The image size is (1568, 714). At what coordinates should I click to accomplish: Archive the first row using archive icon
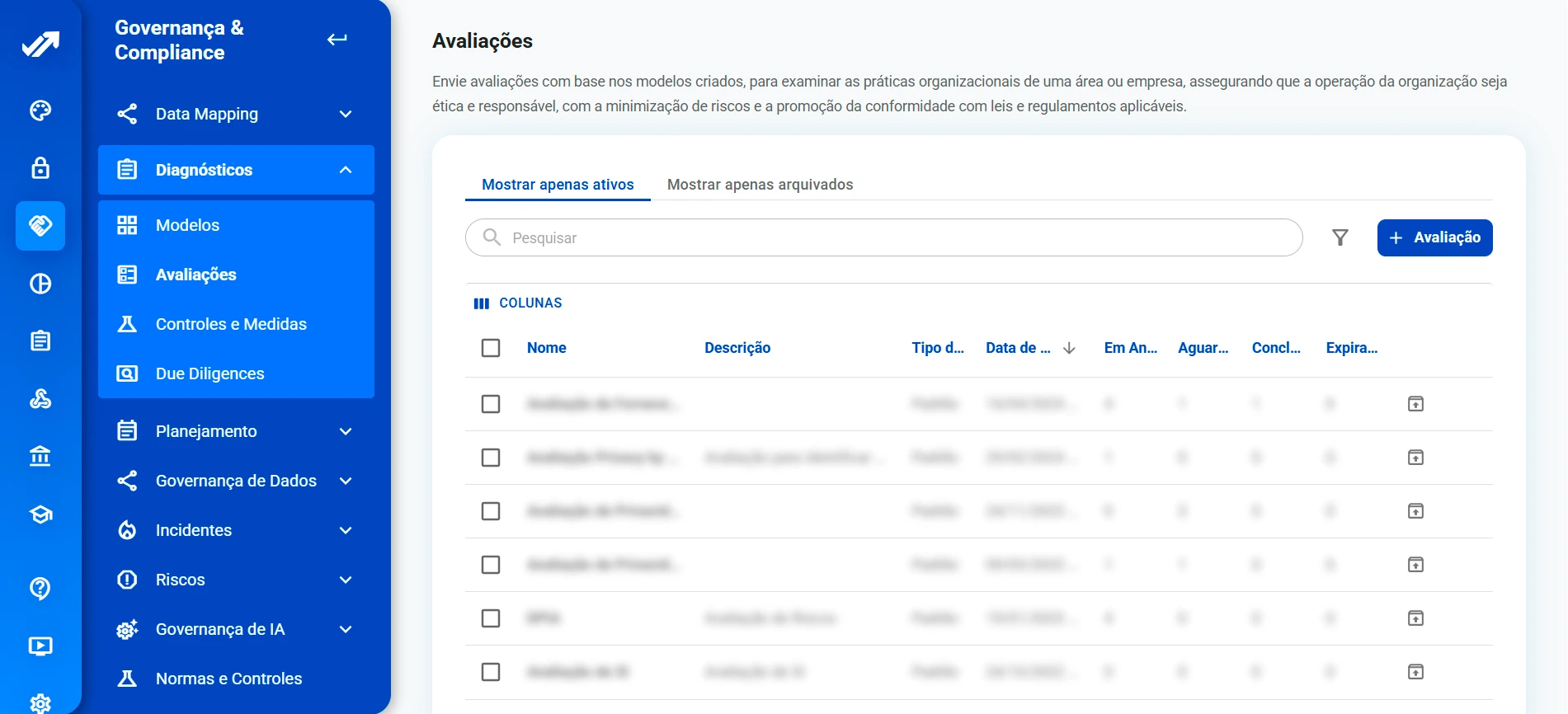tap(1415, 404)
